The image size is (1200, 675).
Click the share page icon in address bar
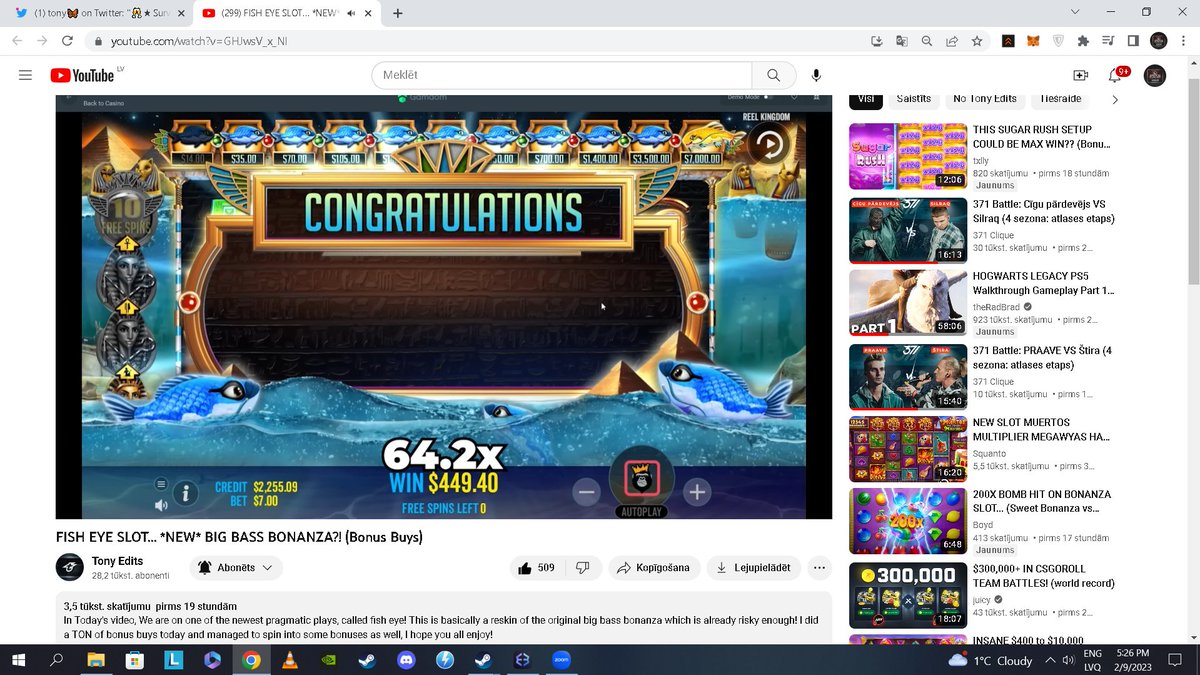(952, 41)
